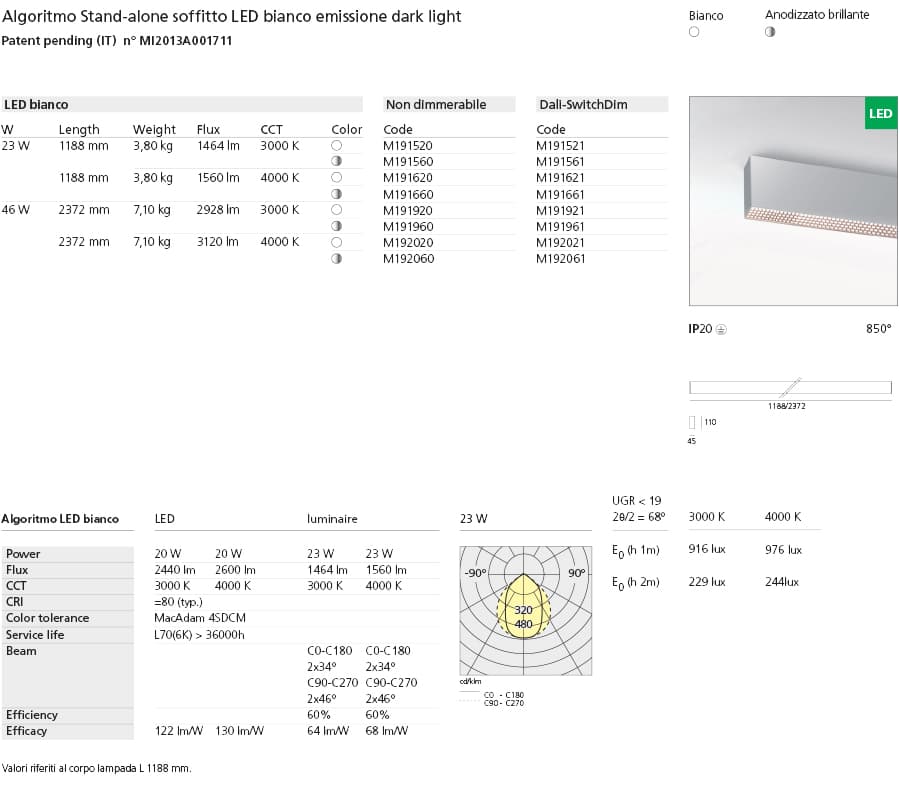Click the green LED badge icon

pos(880,113)
